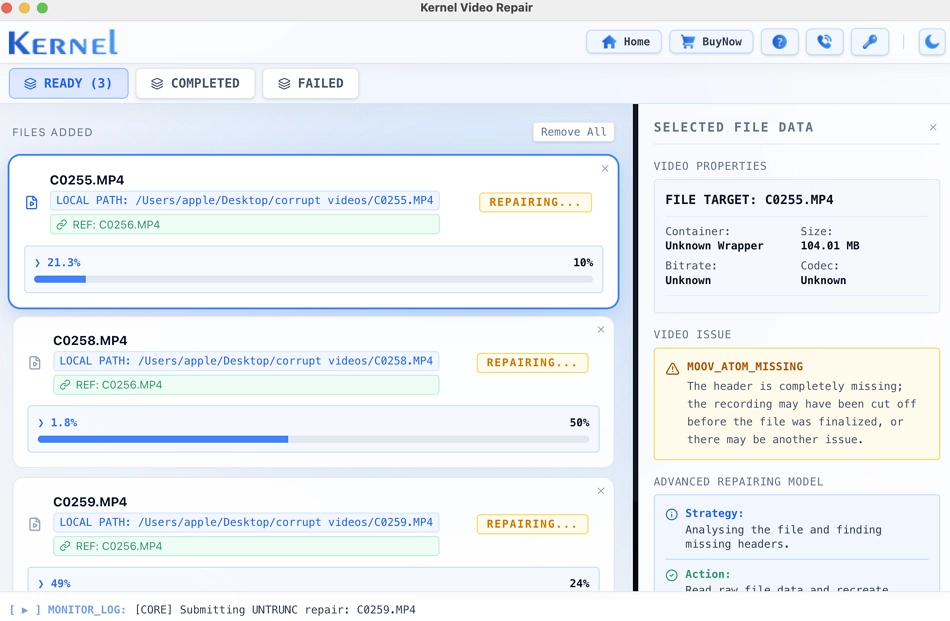Click the MONITOR_LOG play arrow icon

(x=25, y=610)
